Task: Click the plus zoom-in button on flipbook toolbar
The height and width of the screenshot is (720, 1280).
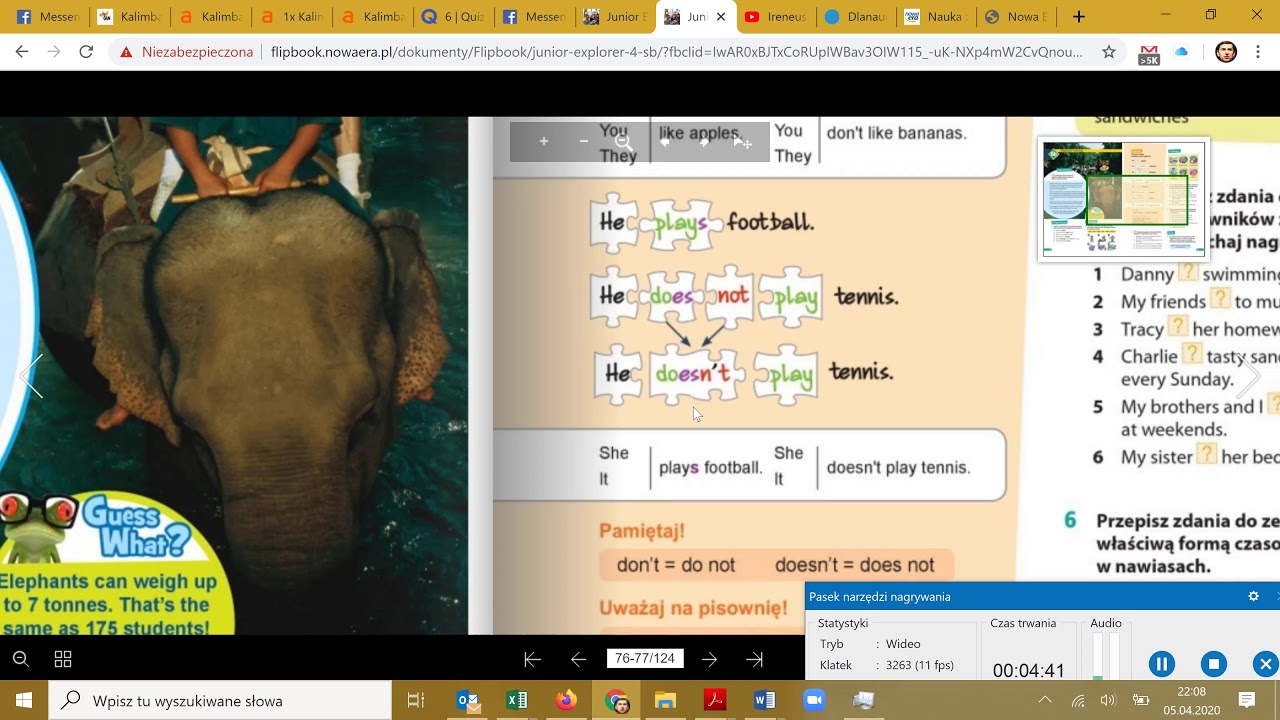Action: pos(544,142)
